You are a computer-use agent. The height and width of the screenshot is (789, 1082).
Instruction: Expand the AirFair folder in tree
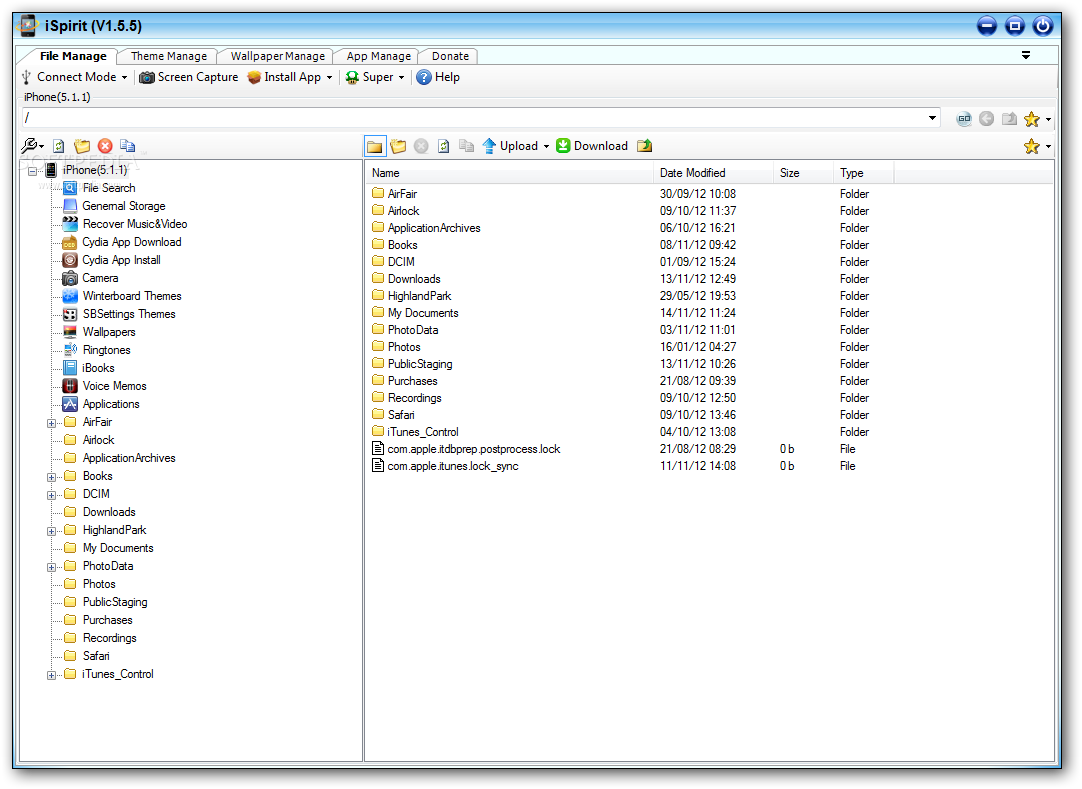(x=51, y=423)
